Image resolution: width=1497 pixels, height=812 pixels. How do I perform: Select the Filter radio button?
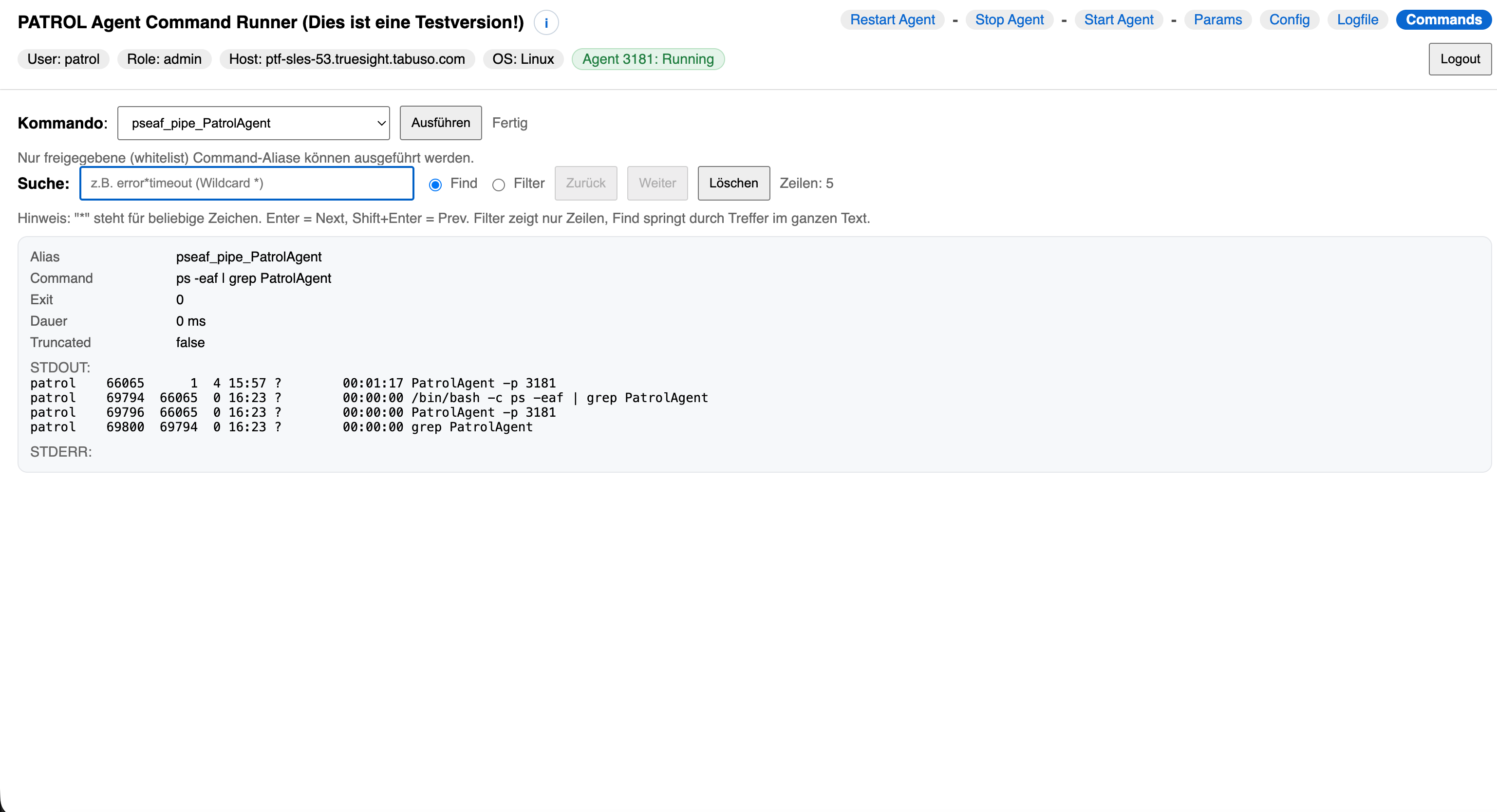[499, 185]
